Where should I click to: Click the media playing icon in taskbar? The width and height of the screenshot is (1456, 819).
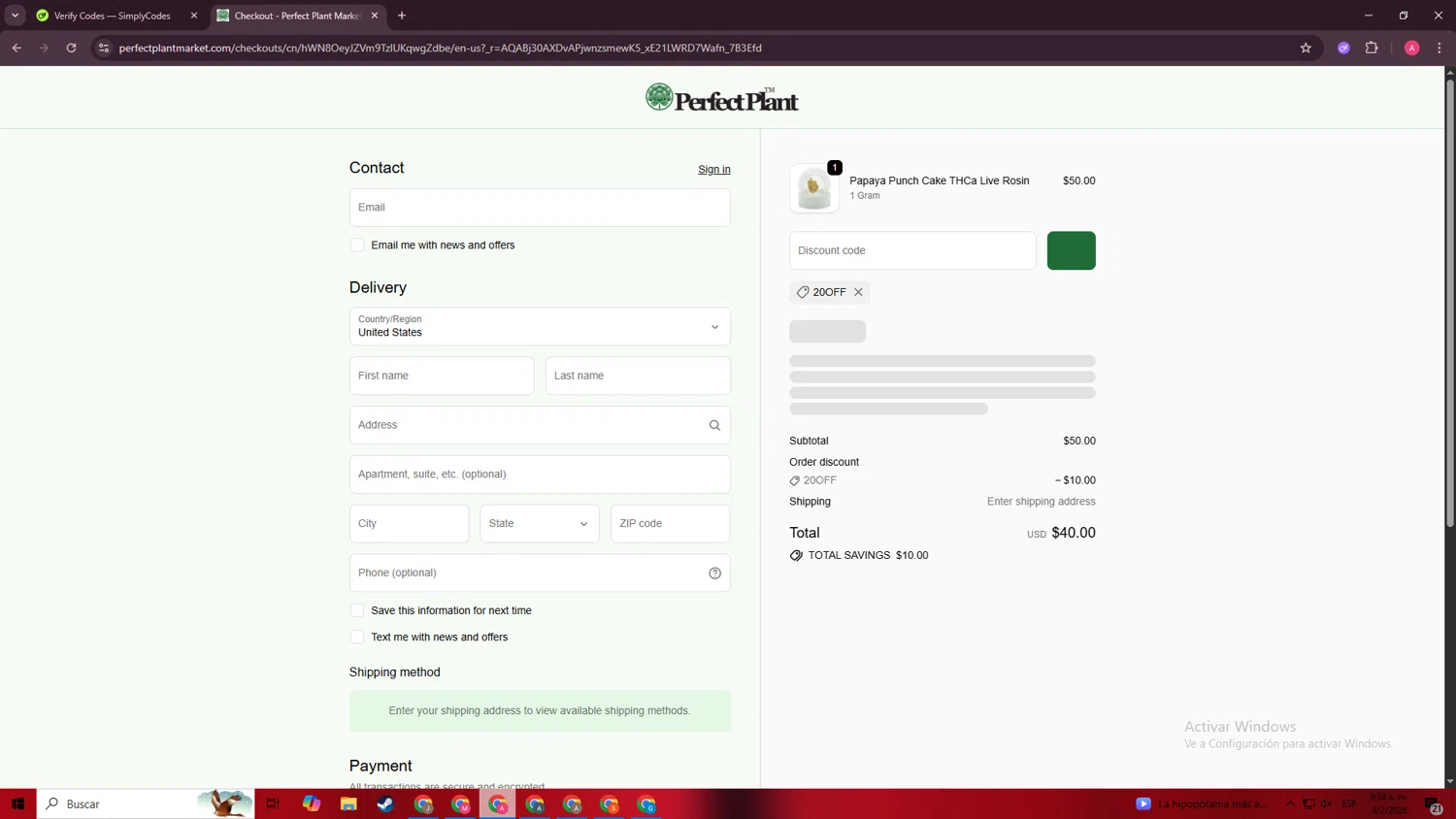click(x=1143, y=803)
